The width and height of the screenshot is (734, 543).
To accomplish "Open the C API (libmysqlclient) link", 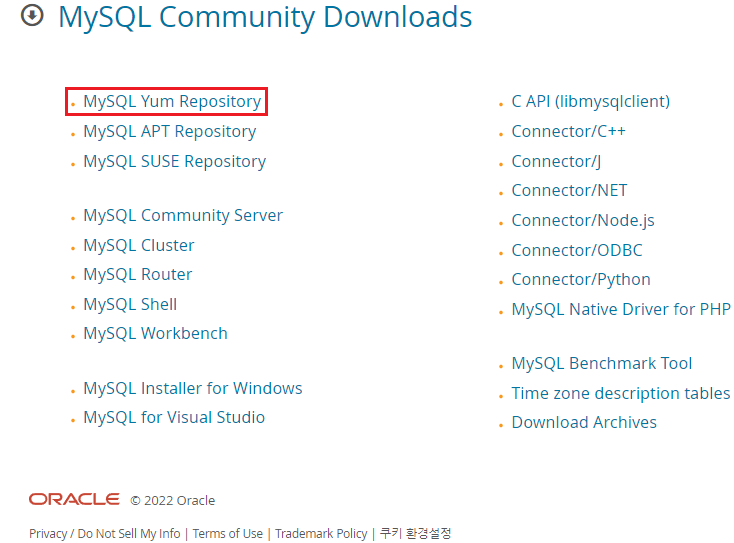I will point(591,102).
